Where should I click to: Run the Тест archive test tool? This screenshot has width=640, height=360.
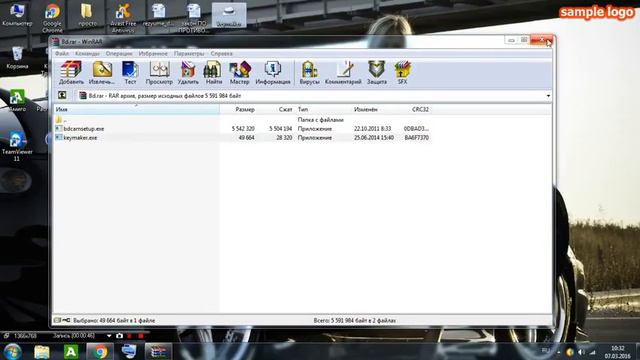(x=130, y=73)
